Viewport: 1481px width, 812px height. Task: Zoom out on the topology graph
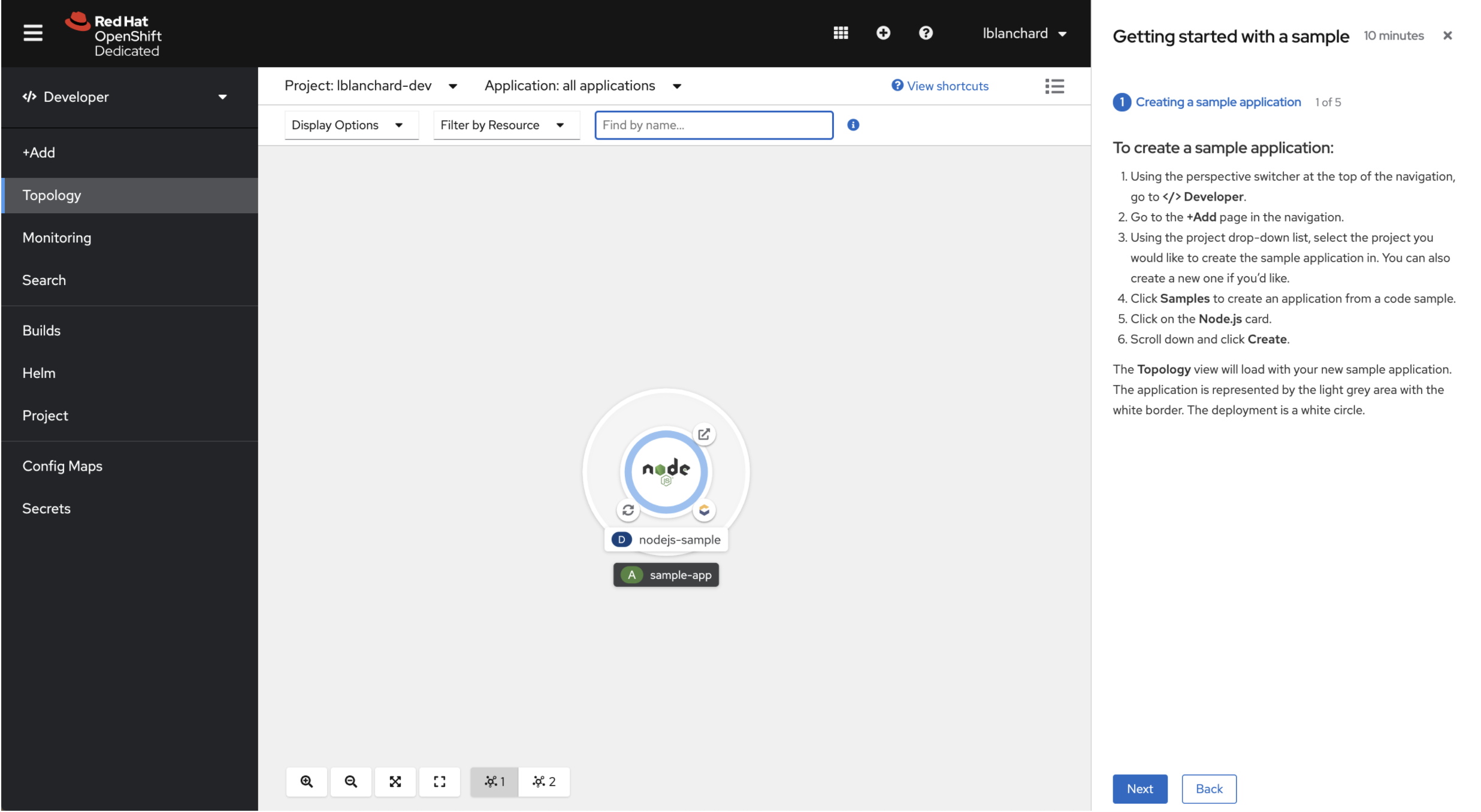[x=351, y=781]
